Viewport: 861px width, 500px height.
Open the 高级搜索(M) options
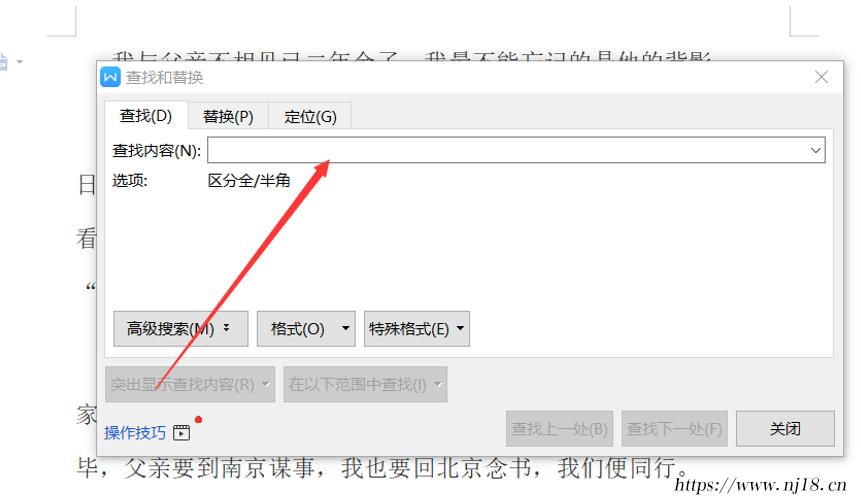tap(181, 329)
